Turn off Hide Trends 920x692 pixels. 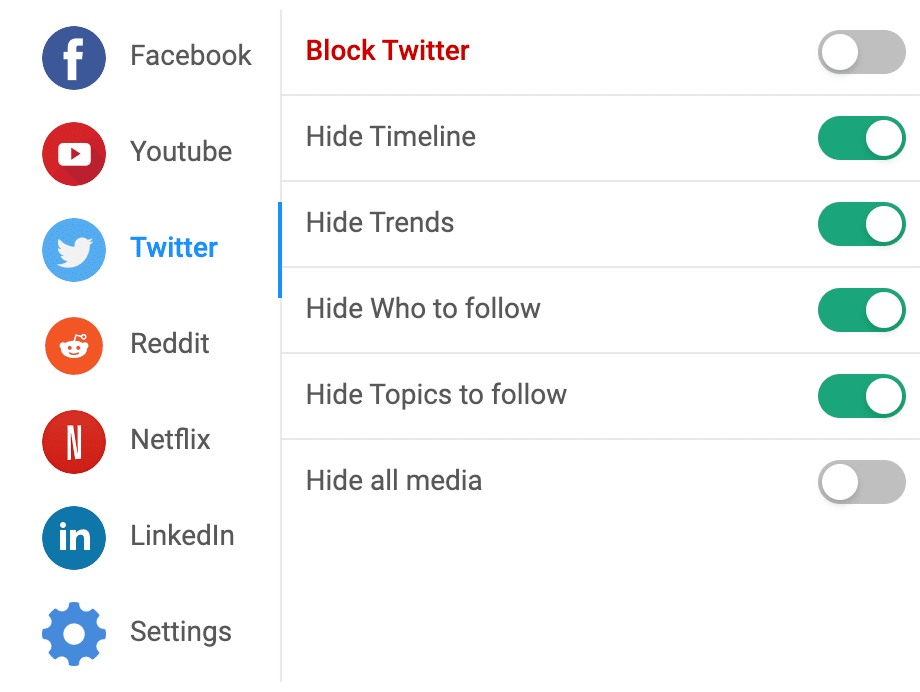click(x=861, y=224)
